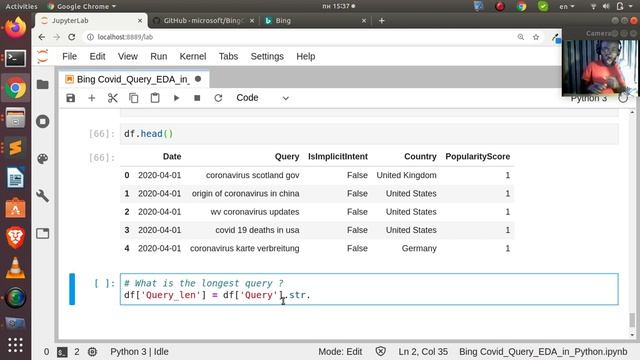Click the JupyterLab logo

pyautogui.click(x=43, y=56)
